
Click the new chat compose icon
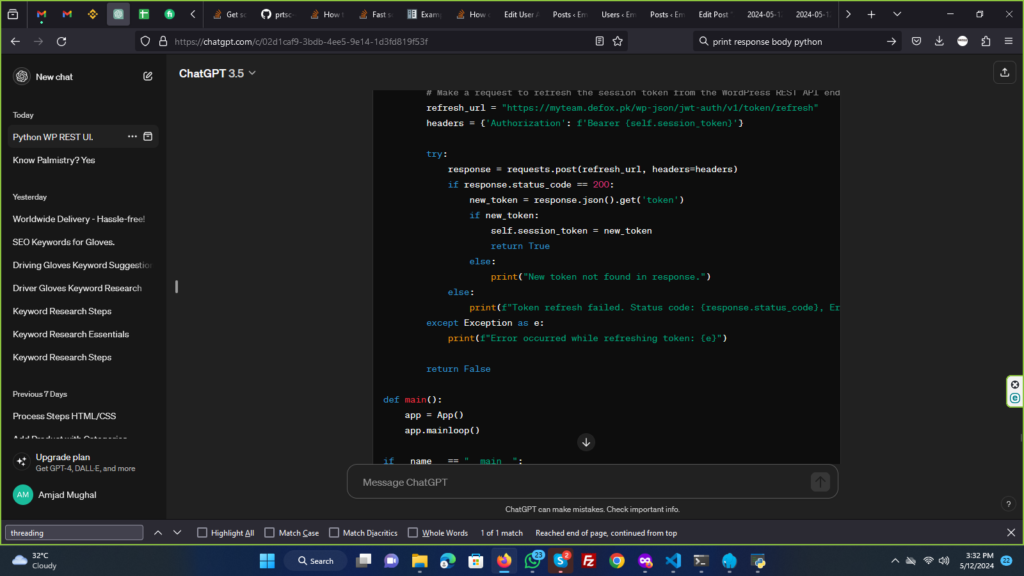coord(148,76)
